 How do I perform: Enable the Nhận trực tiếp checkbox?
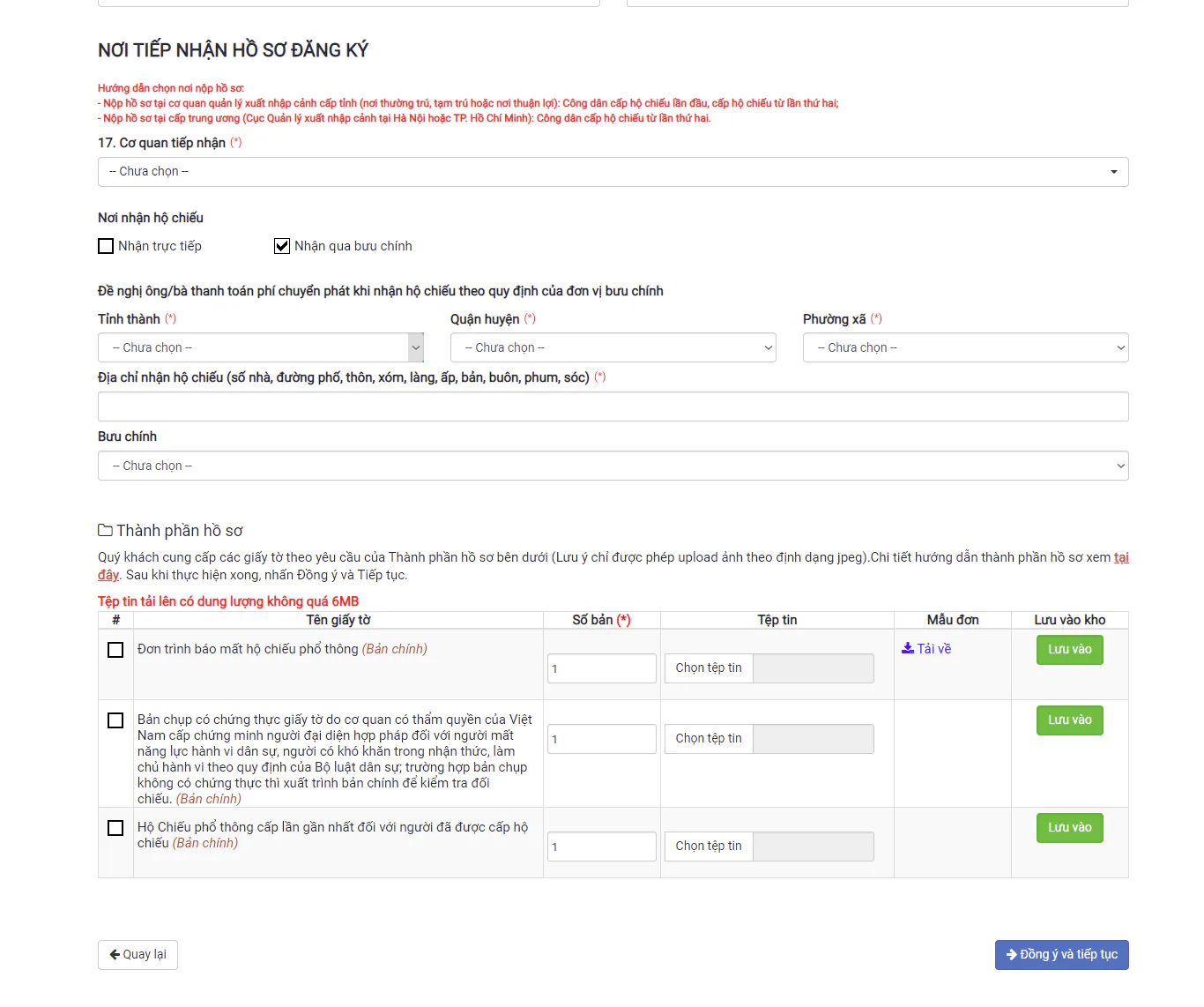[106, 246]
